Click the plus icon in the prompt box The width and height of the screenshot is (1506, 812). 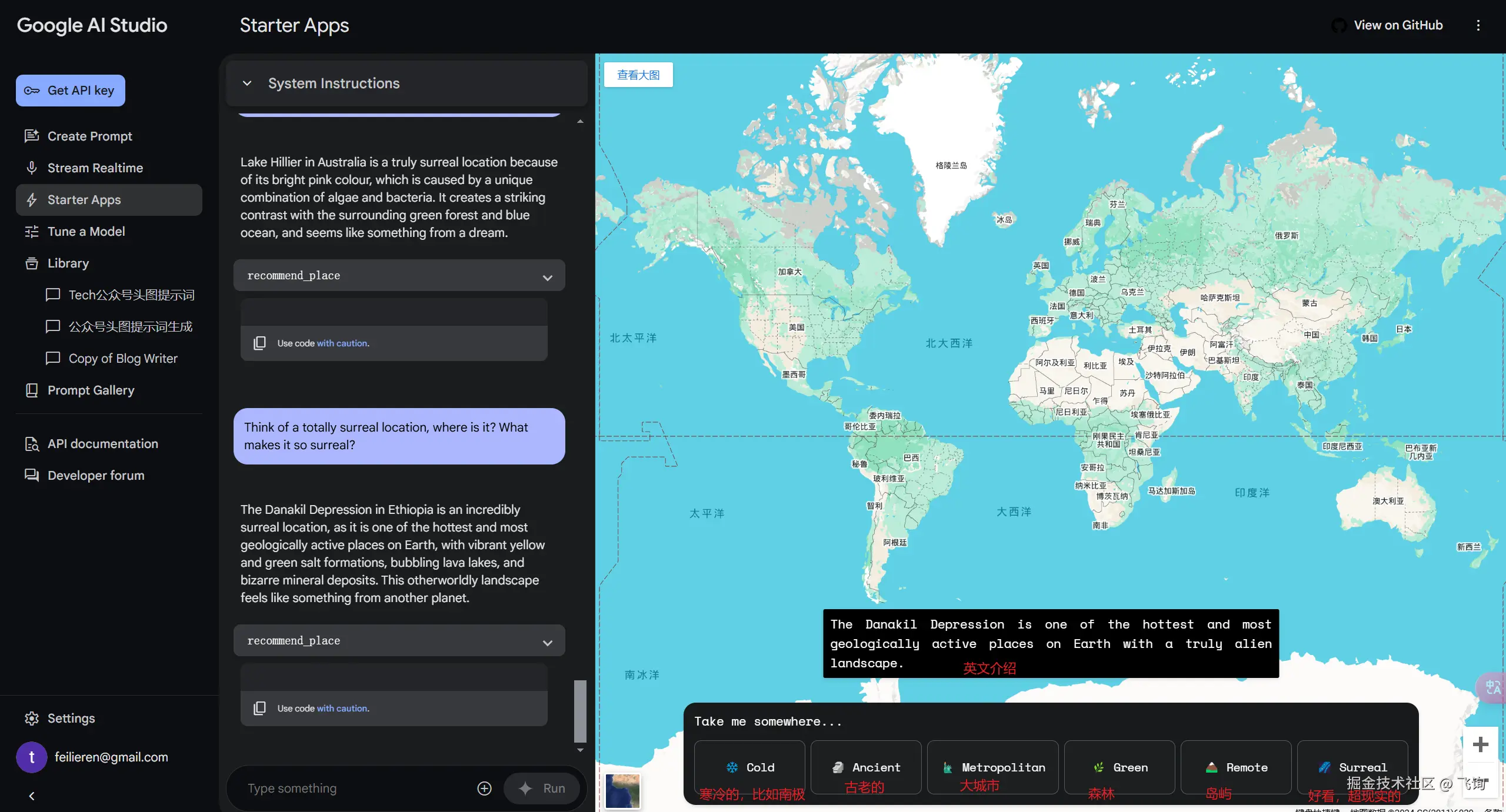484,788
